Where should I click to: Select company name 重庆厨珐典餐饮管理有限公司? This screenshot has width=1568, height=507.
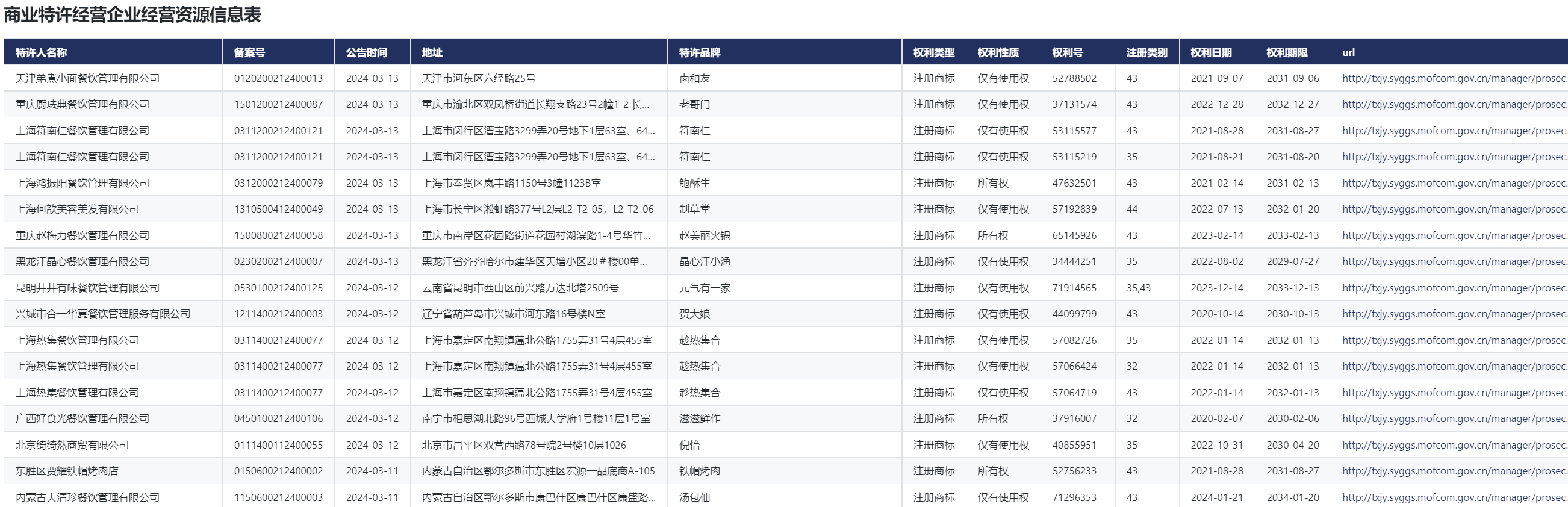pyautogui.click(x=82, y=105)
